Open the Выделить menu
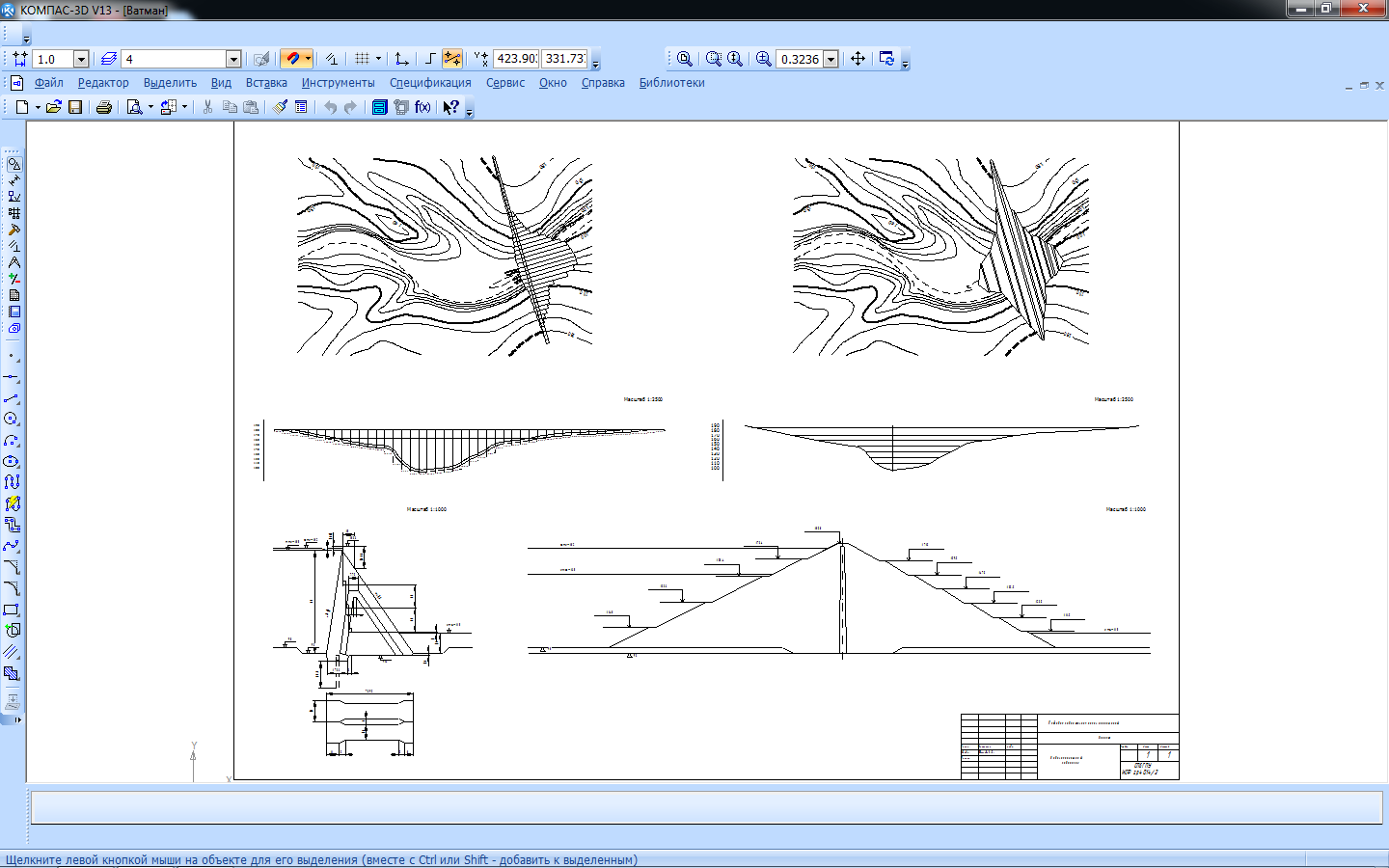The image size is (1389, 868). tap(170, 83)
